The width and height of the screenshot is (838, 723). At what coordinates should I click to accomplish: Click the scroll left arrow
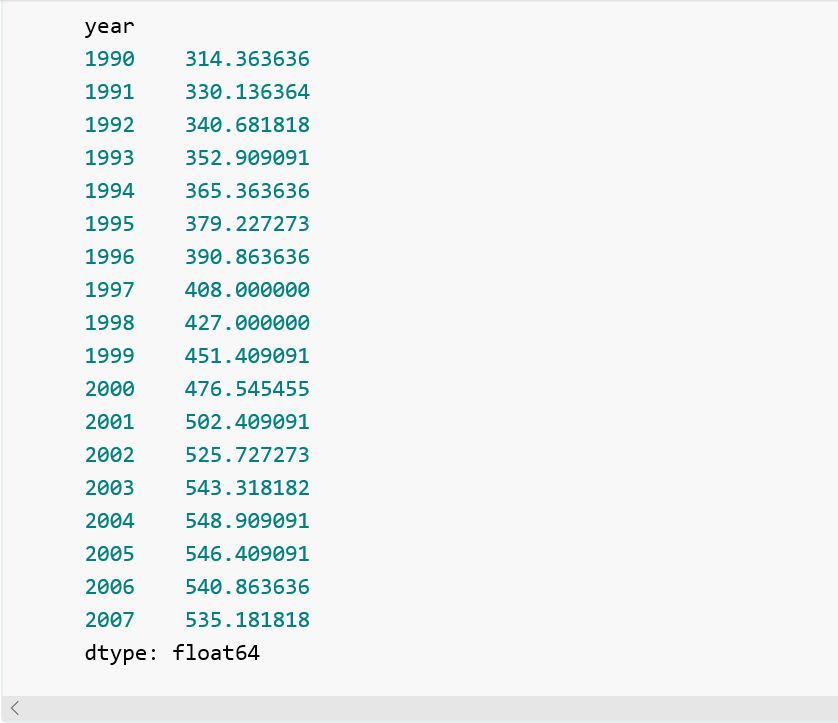[x=14, y=709]
